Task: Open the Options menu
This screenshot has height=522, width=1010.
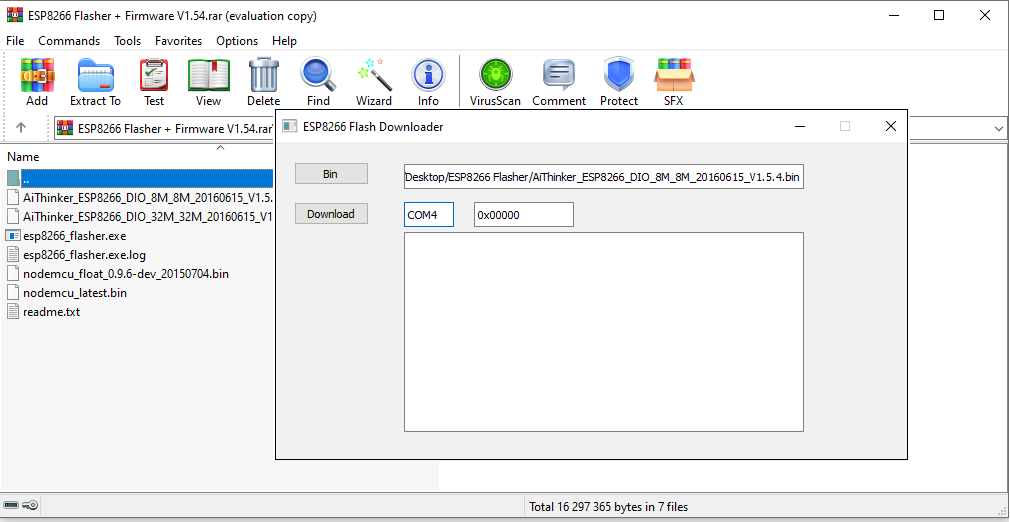Action: click(237, 41)
